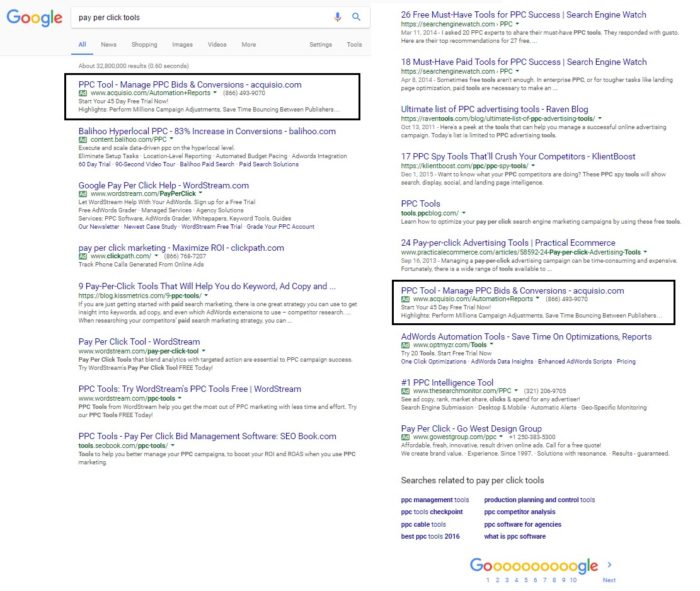Open 17 PPC Spy Tools KlientBoost result
The height and width of the screenshot is (591, 700).
(x=518, y=157)
